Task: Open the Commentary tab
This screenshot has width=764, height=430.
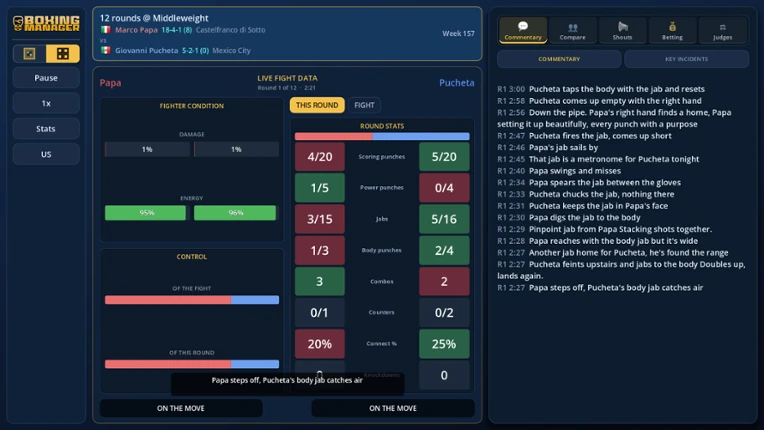Action: [x=523, y=30]
